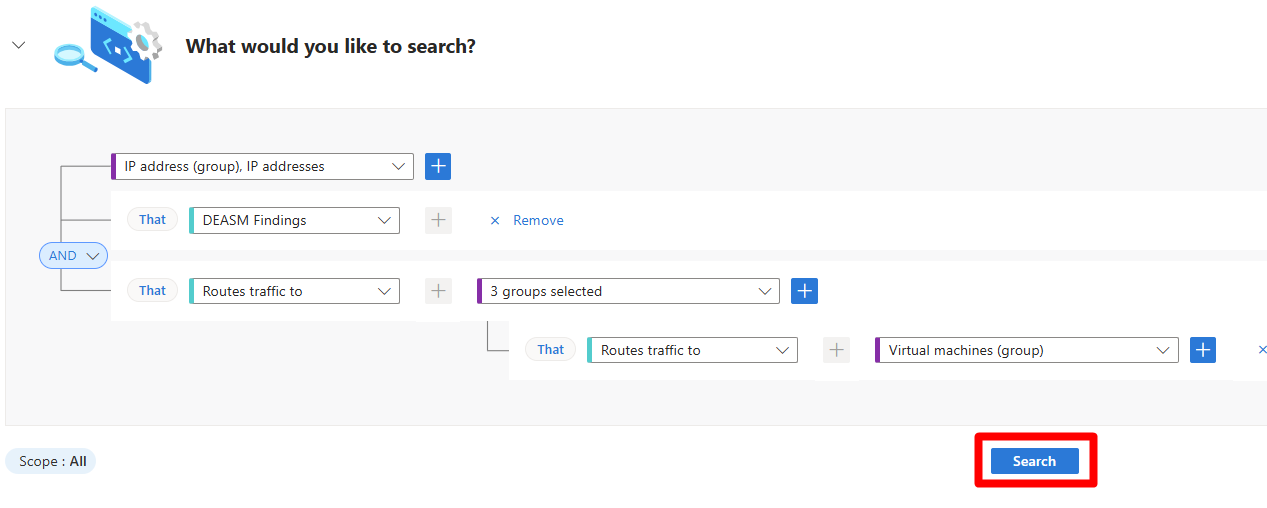Click blue plus beside Virtual machines group
1267x508 pixels.
pyautogui.click(x=1203, y=350)
